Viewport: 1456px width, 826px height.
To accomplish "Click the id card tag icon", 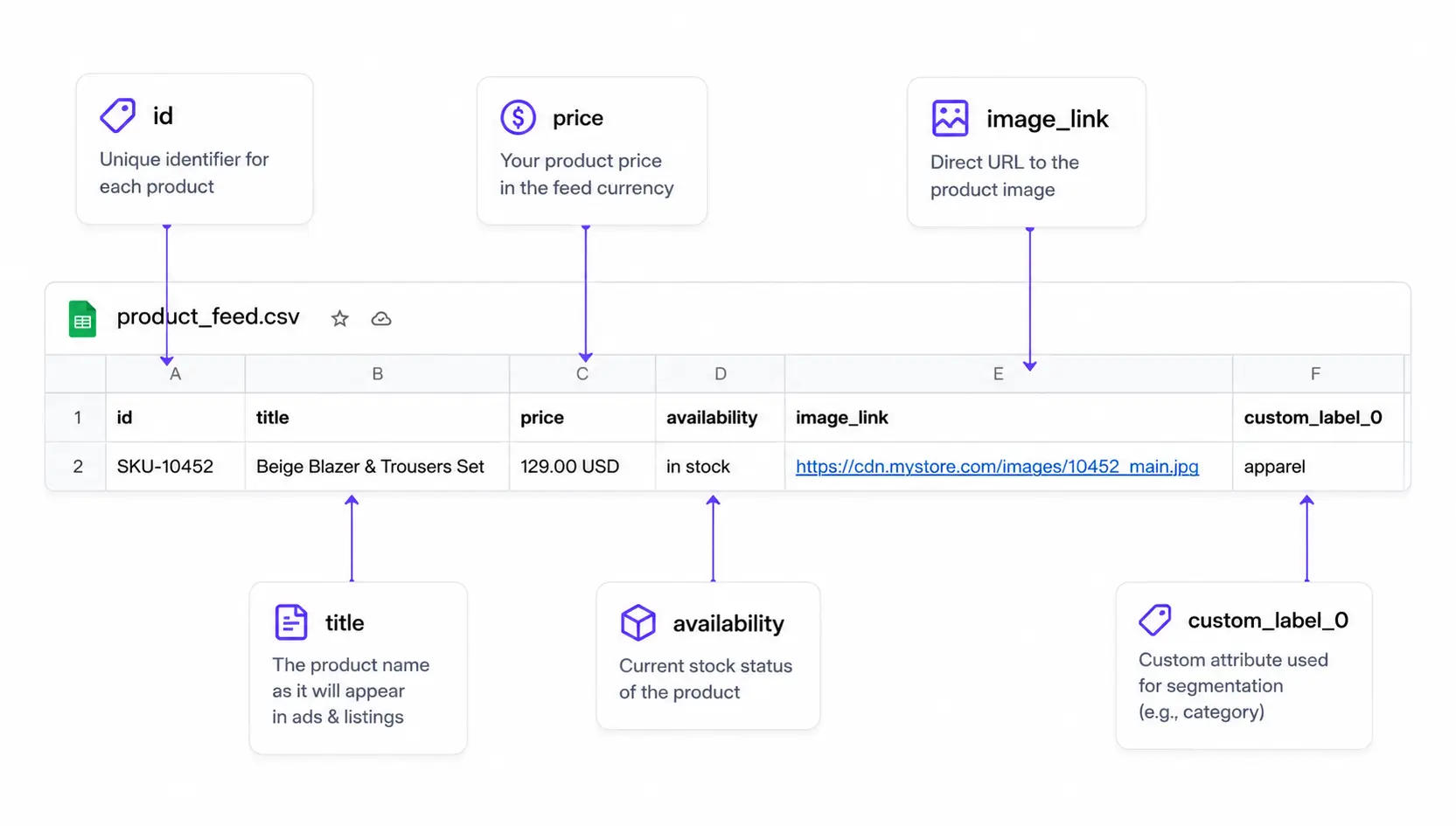I will pyautogui.click(x=118, y=115).
